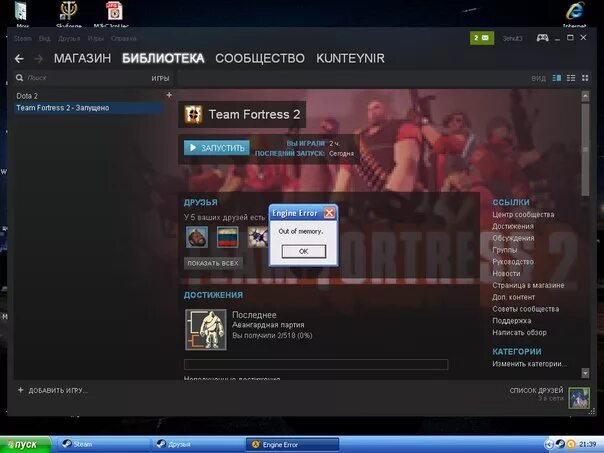604x453 pixels.
Task: Open the Справка menu
Action: [x=123, y=39]
